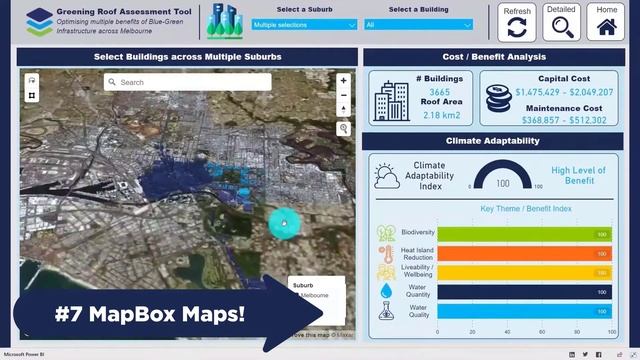Click the $1,475,429 - $2,049,207 capital cost
Screen dimensions: 640x360
click(564, 92)
